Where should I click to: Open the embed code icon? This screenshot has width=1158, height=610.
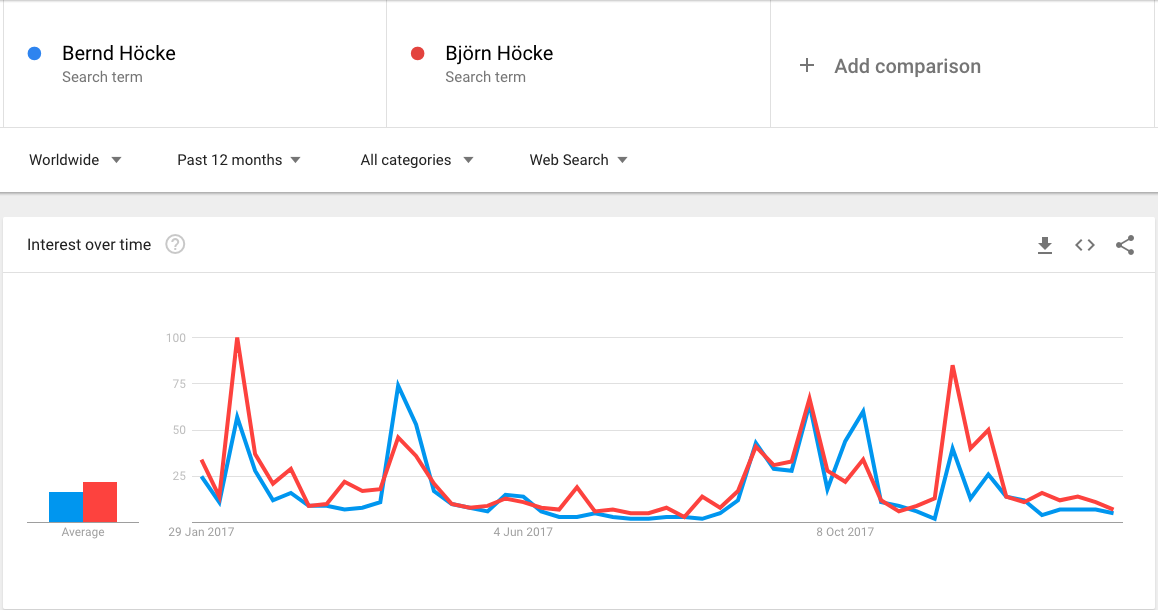point(1085,245)
